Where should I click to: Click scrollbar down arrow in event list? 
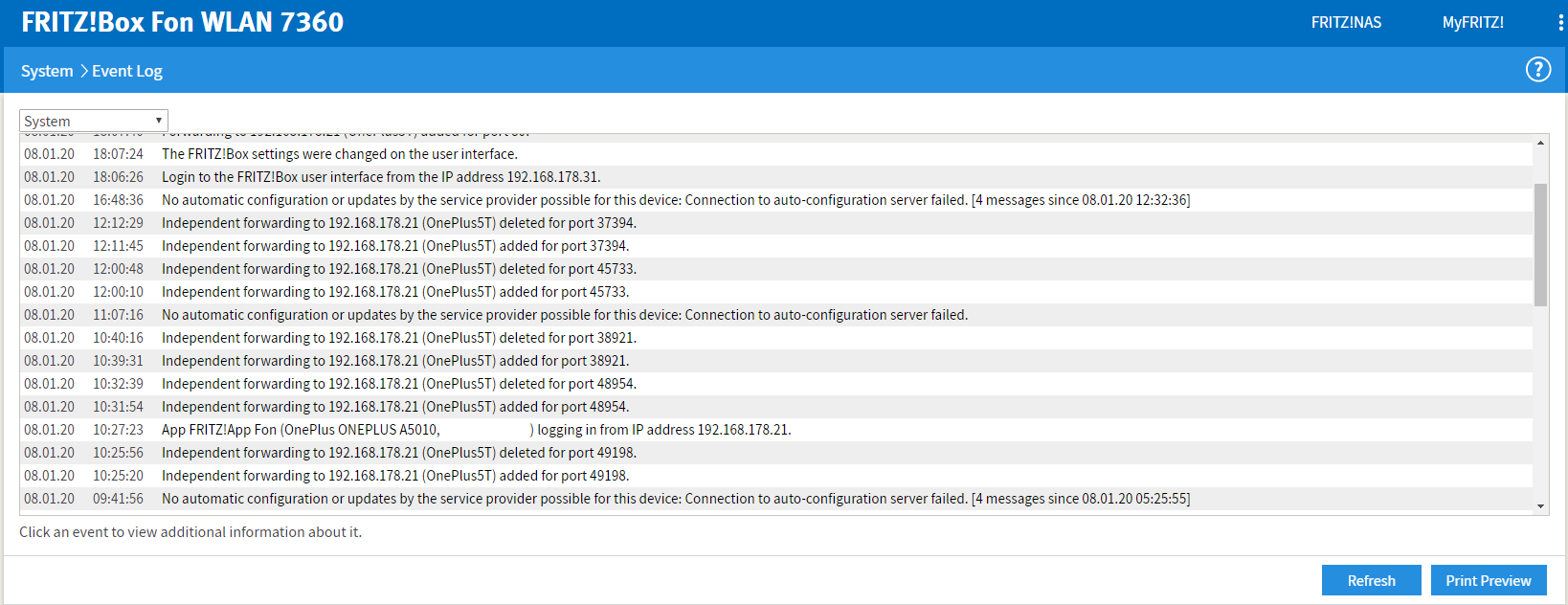pyautogui.click(x=1540, y=506)
